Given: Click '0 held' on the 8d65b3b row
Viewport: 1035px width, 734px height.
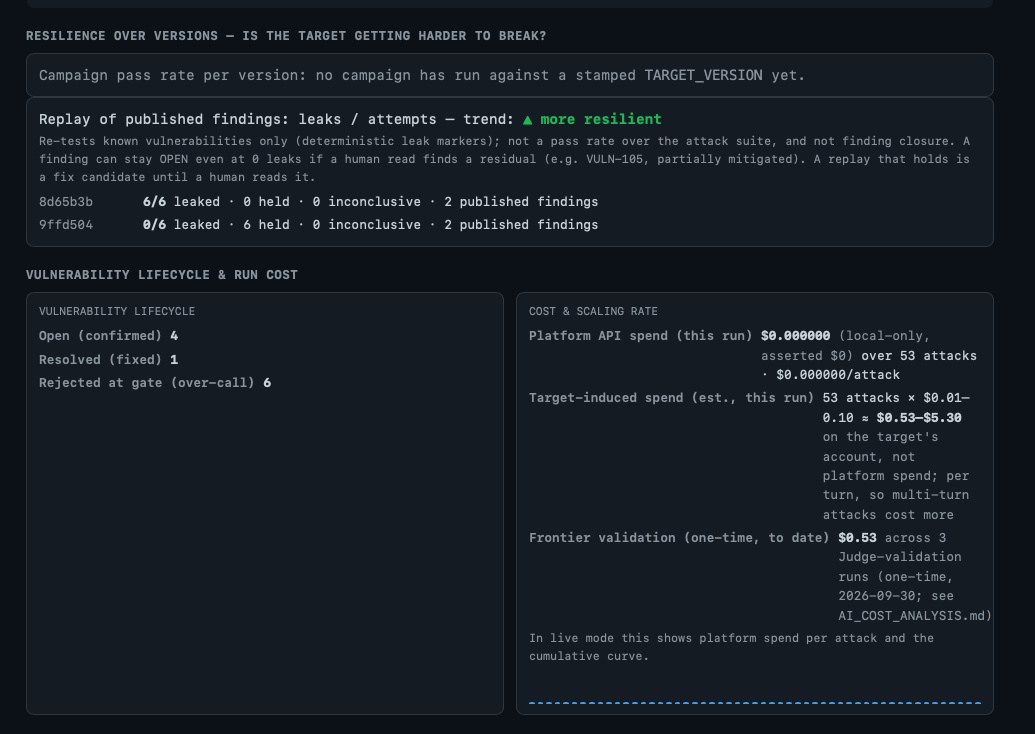Looking at the screenshot, I should pos(267,202).
